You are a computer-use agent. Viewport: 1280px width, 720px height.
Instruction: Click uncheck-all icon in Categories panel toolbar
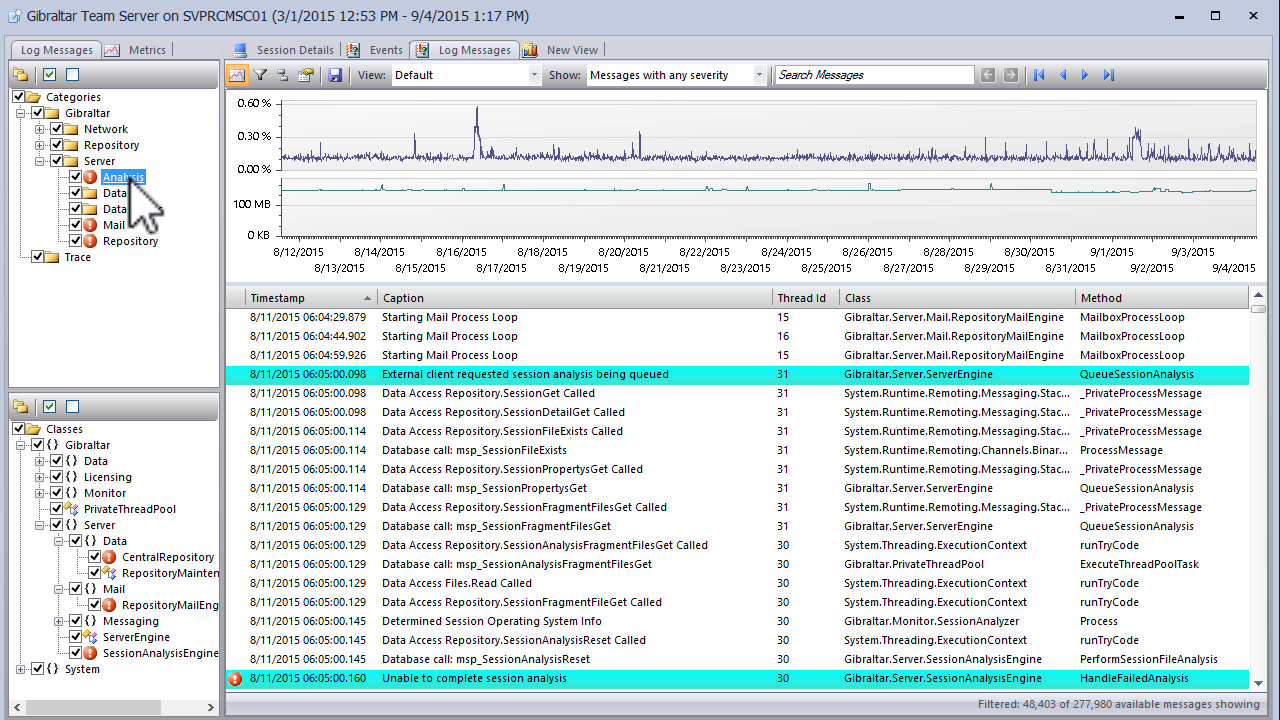72,74
